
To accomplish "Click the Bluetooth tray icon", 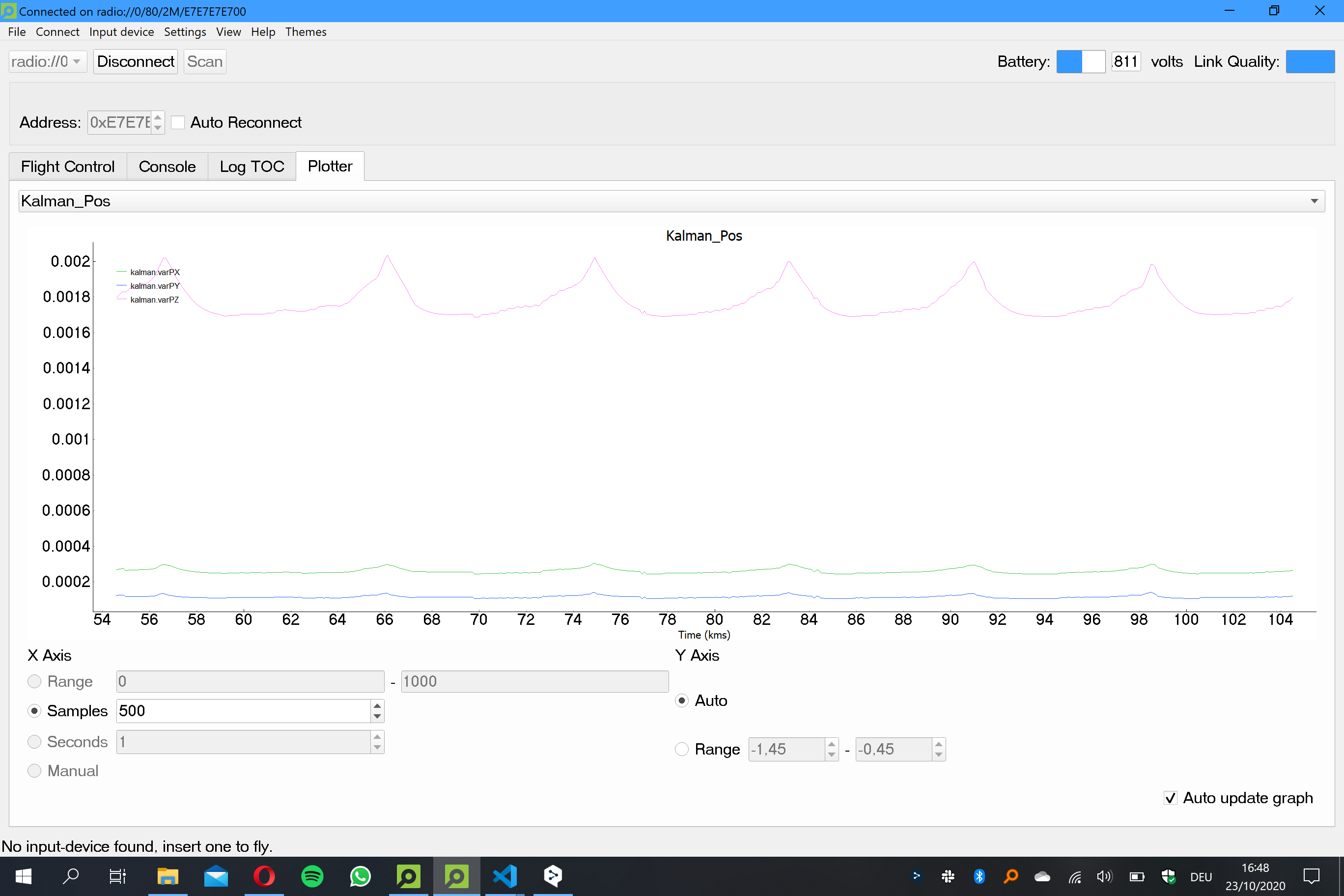I will pyautogui.click(x=980, y=876).
